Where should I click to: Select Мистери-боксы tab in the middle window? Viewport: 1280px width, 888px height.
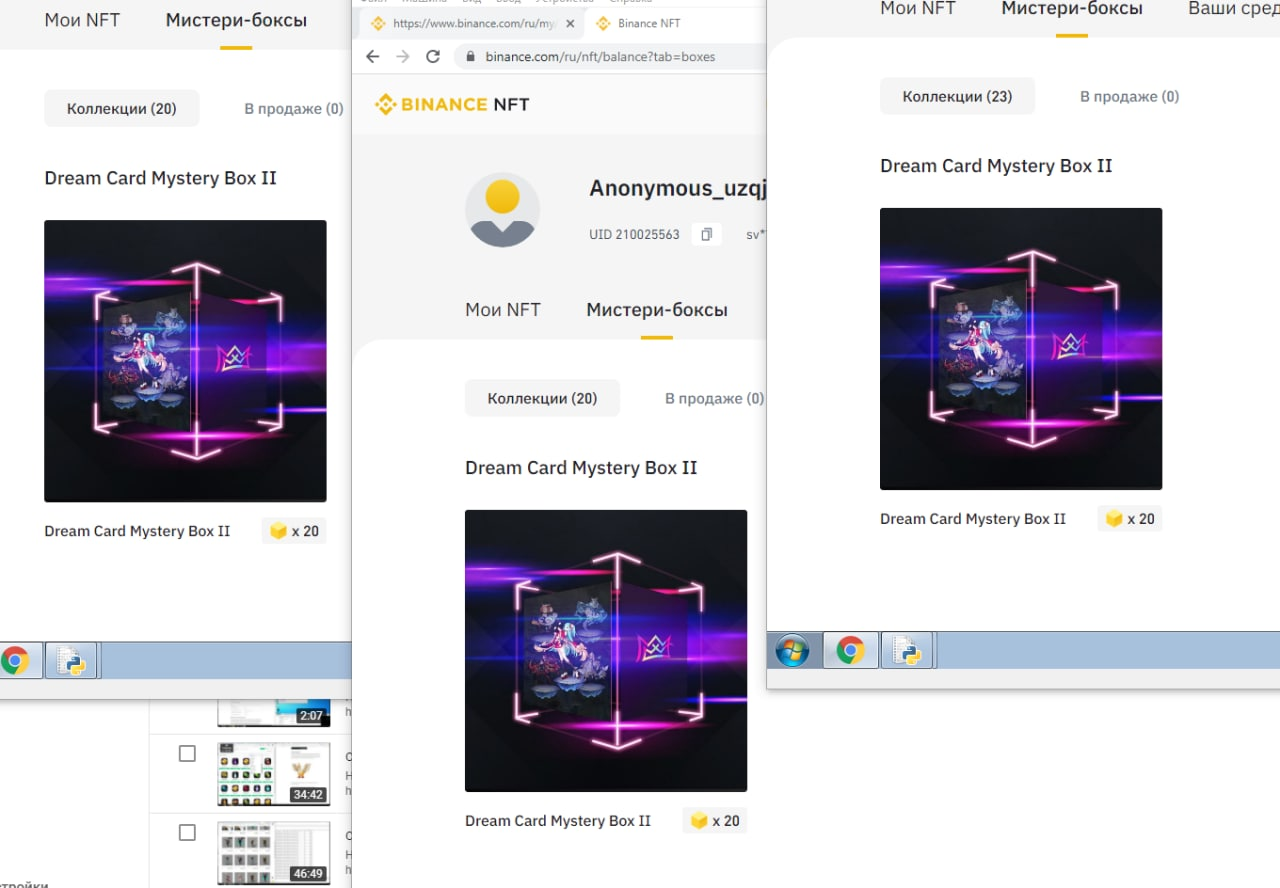coord(657,310)
